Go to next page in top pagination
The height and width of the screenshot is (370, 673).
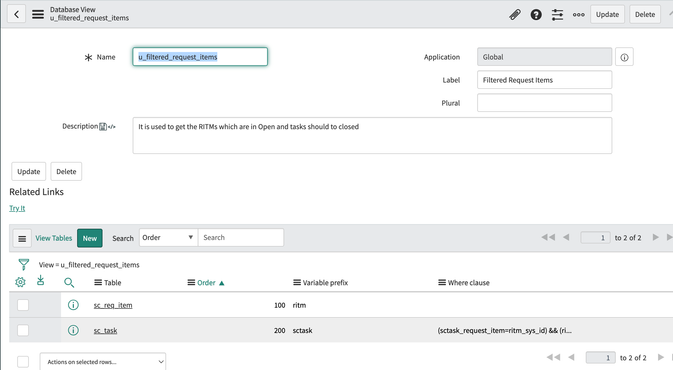pyautogui.click(x=655, y=237)
